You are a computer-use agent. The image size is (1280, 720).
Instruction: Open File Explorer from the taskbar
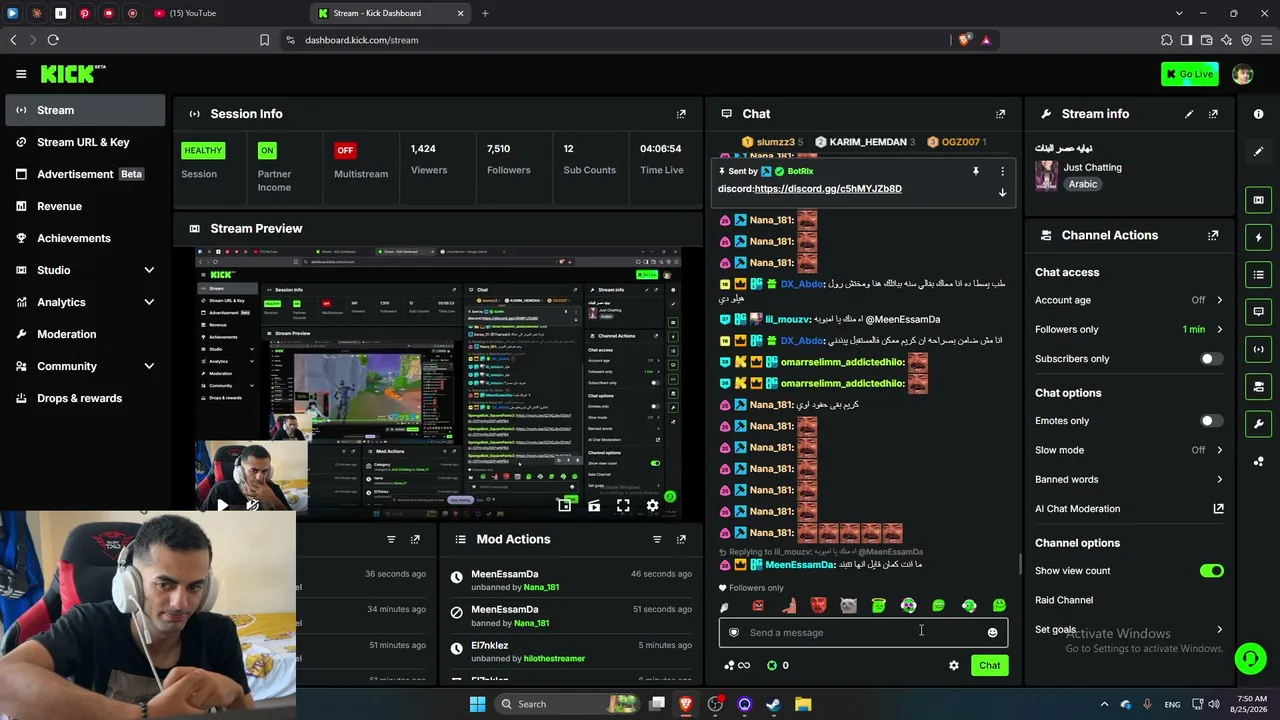click(x=803, y=704)
